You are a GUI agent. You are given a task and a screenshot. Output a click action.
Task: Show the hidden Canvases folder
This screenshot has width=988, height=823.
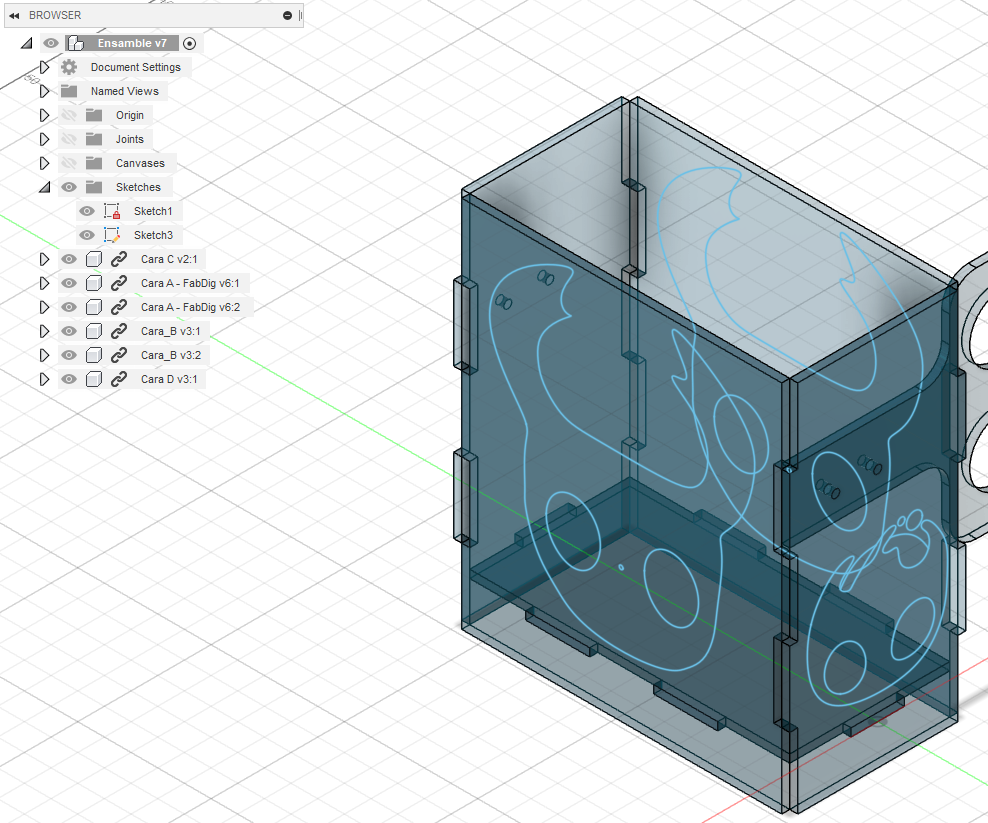[69, 163]
